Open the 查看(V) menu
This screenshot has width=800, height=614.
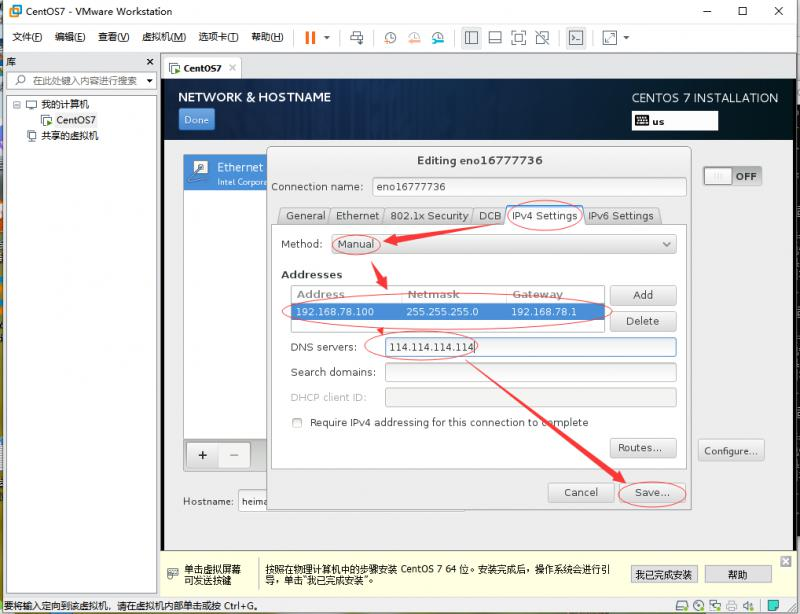click(113, 37)
